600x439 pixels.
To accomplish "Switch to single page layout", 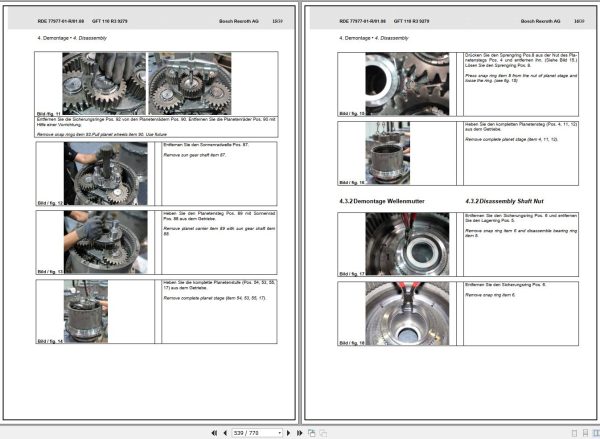I will tap(574, 433).
